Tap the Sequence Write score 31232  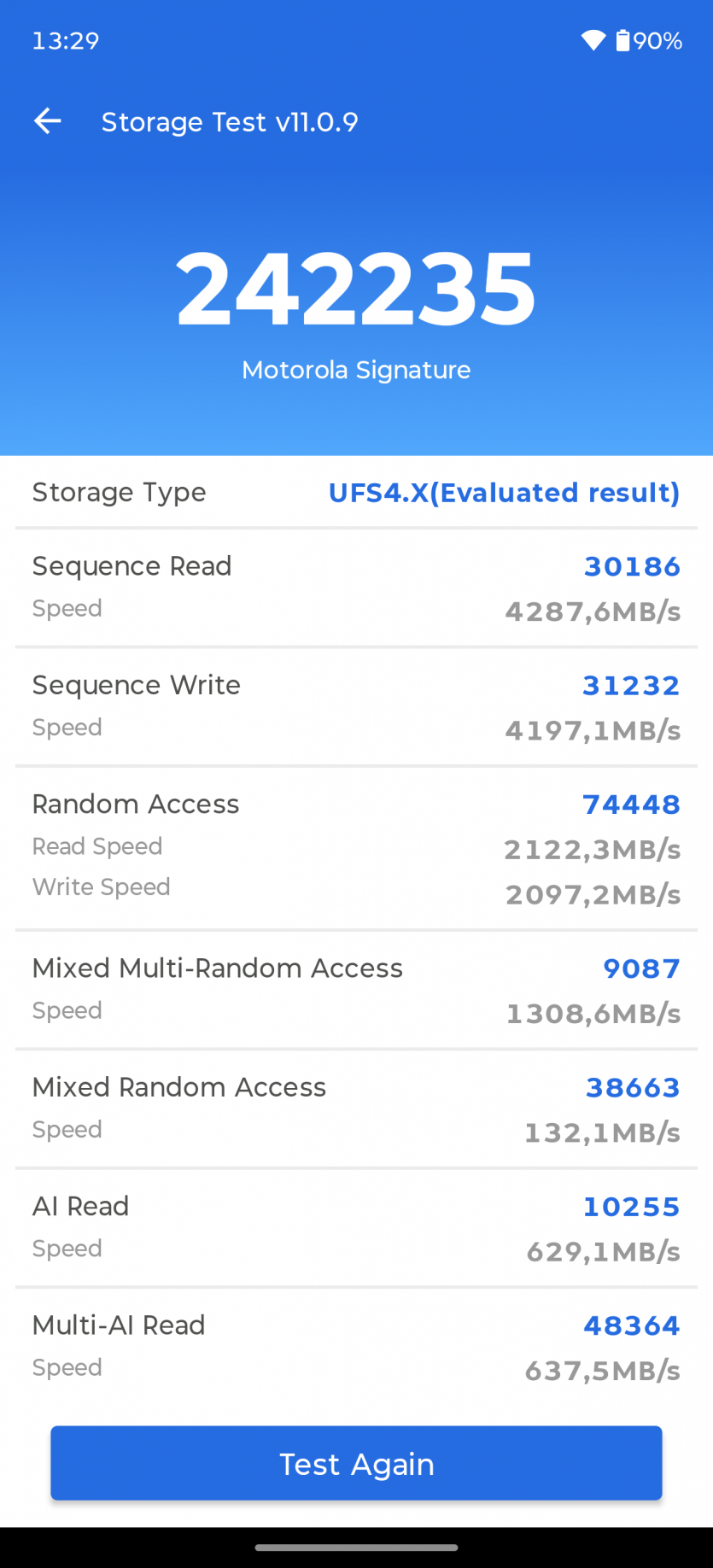631,685
